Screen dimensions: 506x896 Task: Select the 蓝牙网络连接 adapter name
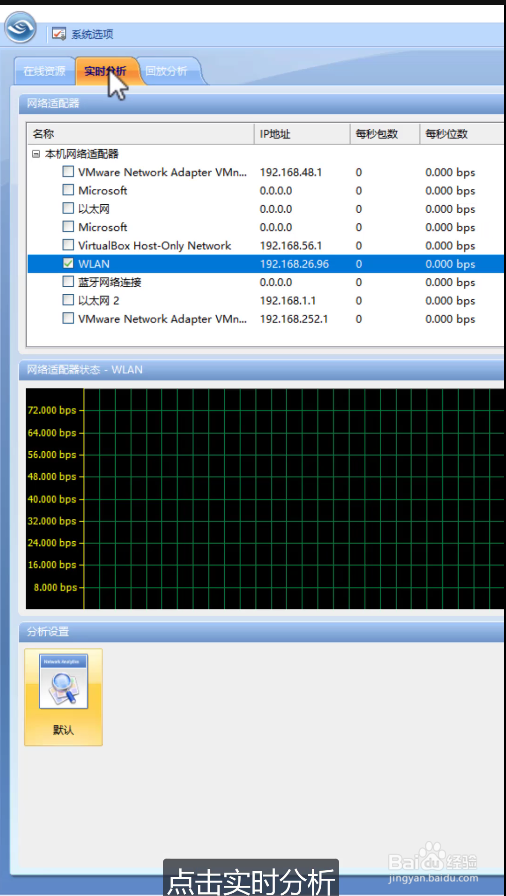click(109, 282)
